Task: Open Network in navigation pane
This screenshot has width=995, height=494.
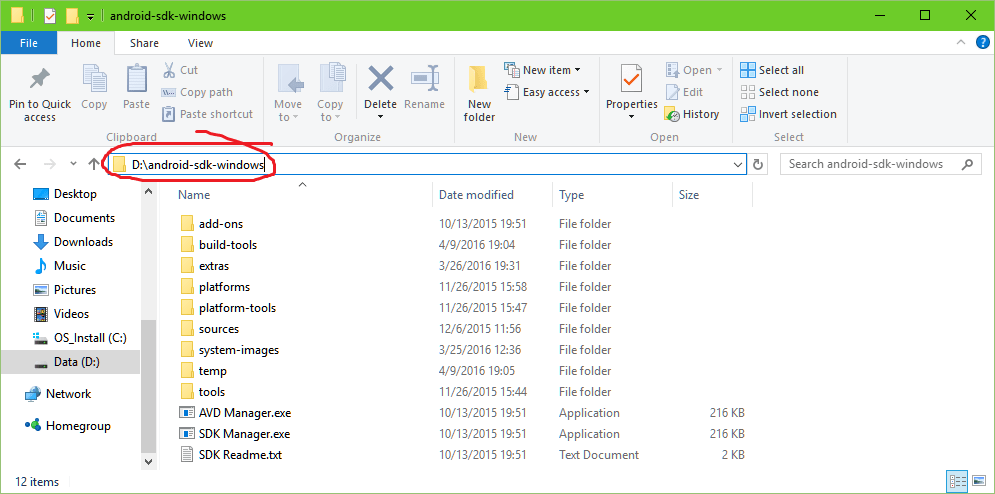Action: (68, 394)
